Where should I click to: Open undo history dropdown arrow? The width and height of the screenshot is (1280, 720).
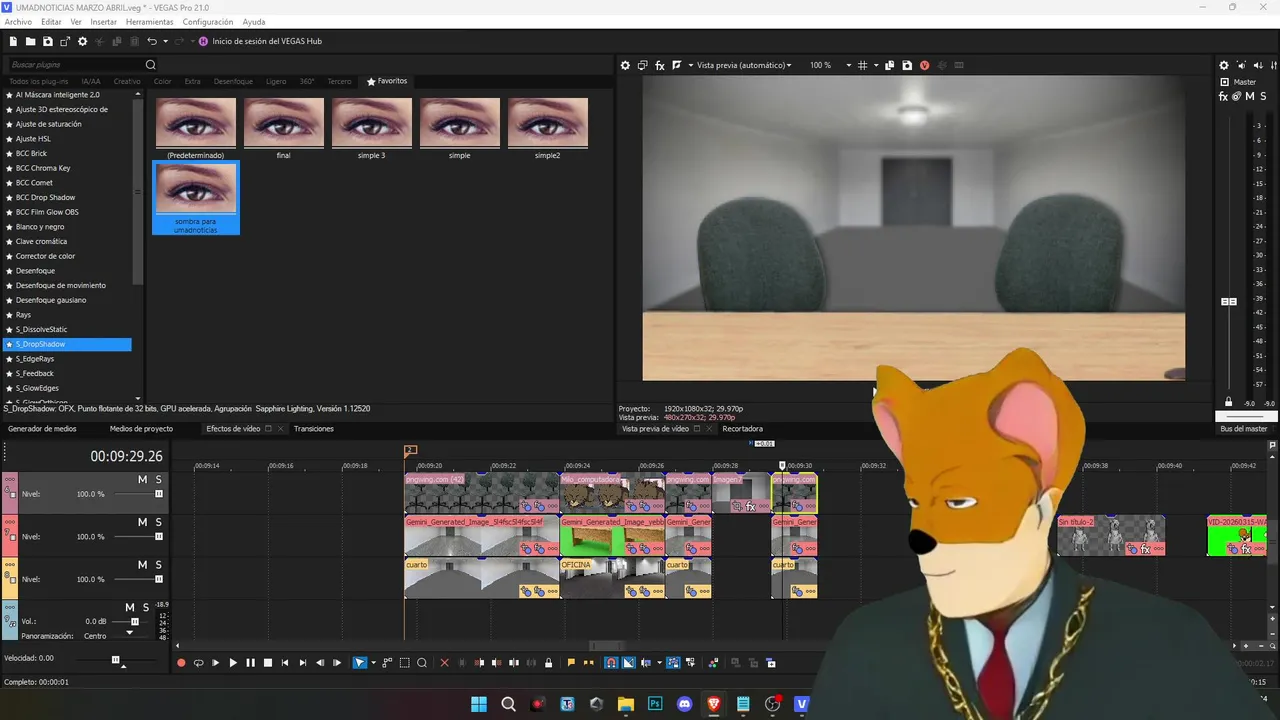(x=165, y=41)
